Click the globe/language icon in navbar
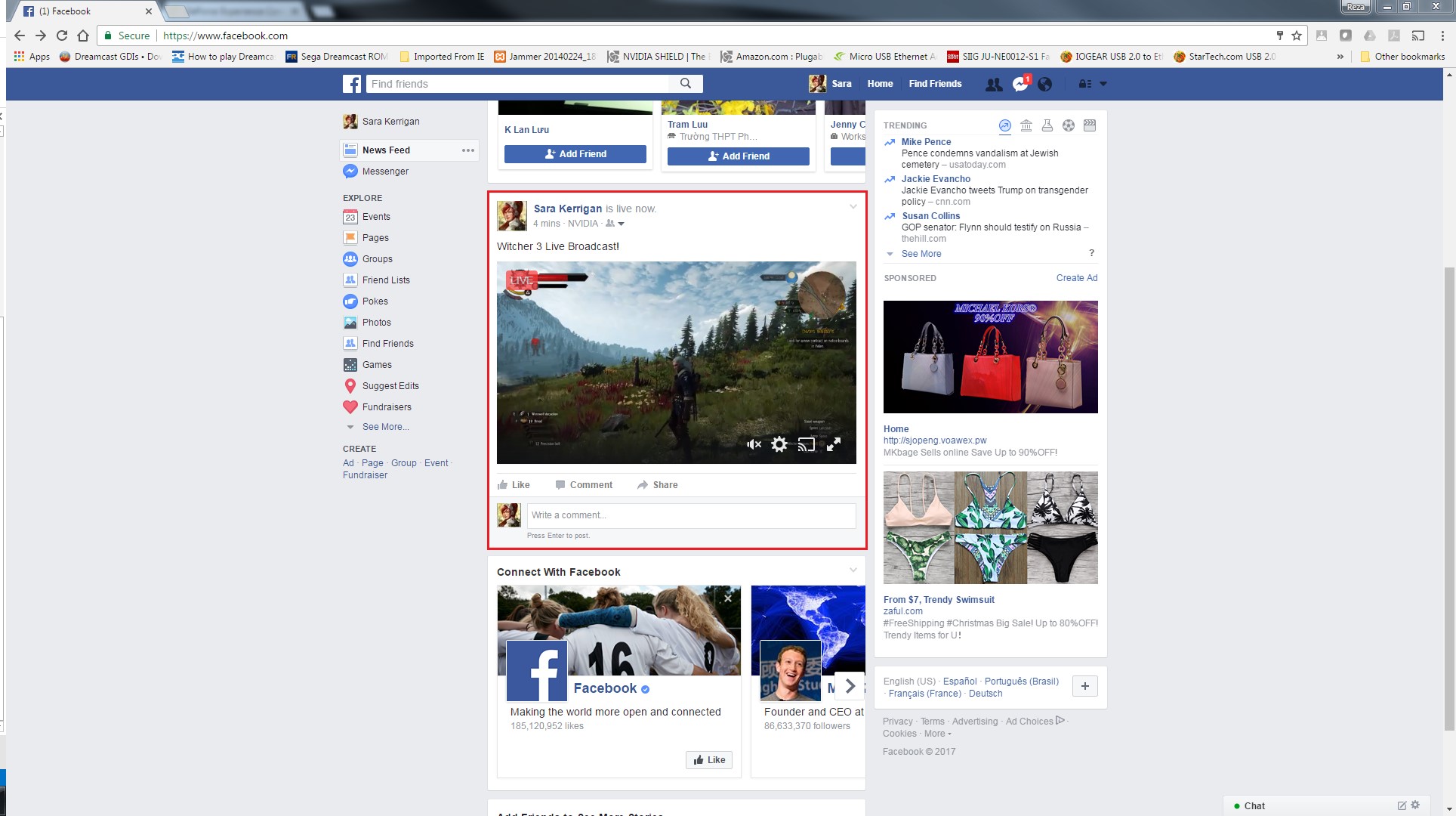This screenshot has height=816, width=1456. tap(1044, 84)
